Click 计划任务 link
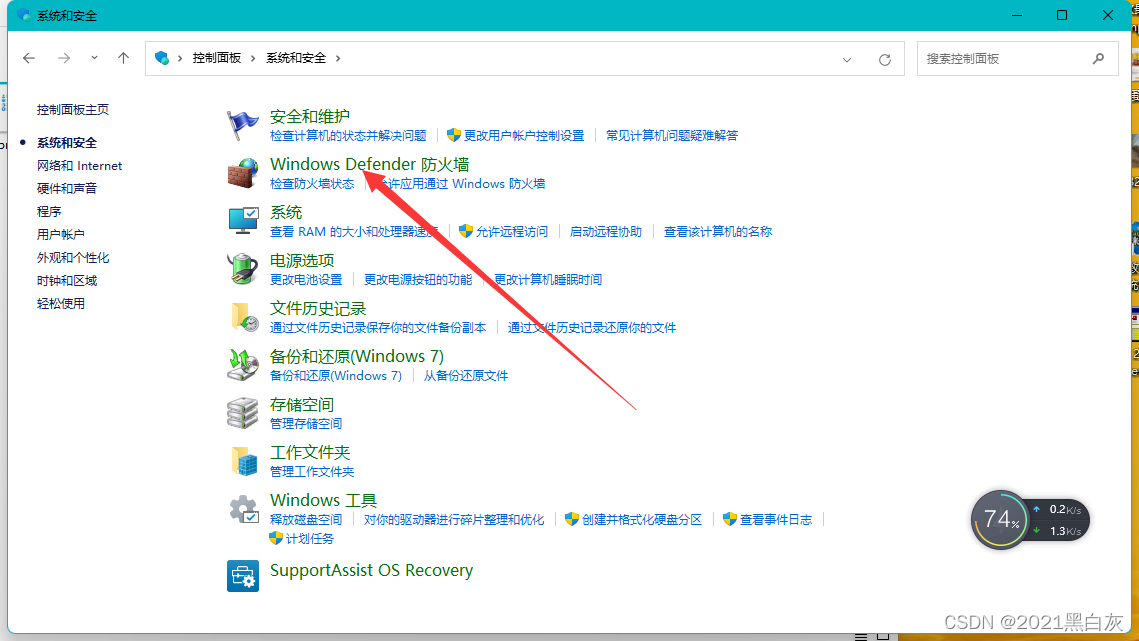 (309, 539)
